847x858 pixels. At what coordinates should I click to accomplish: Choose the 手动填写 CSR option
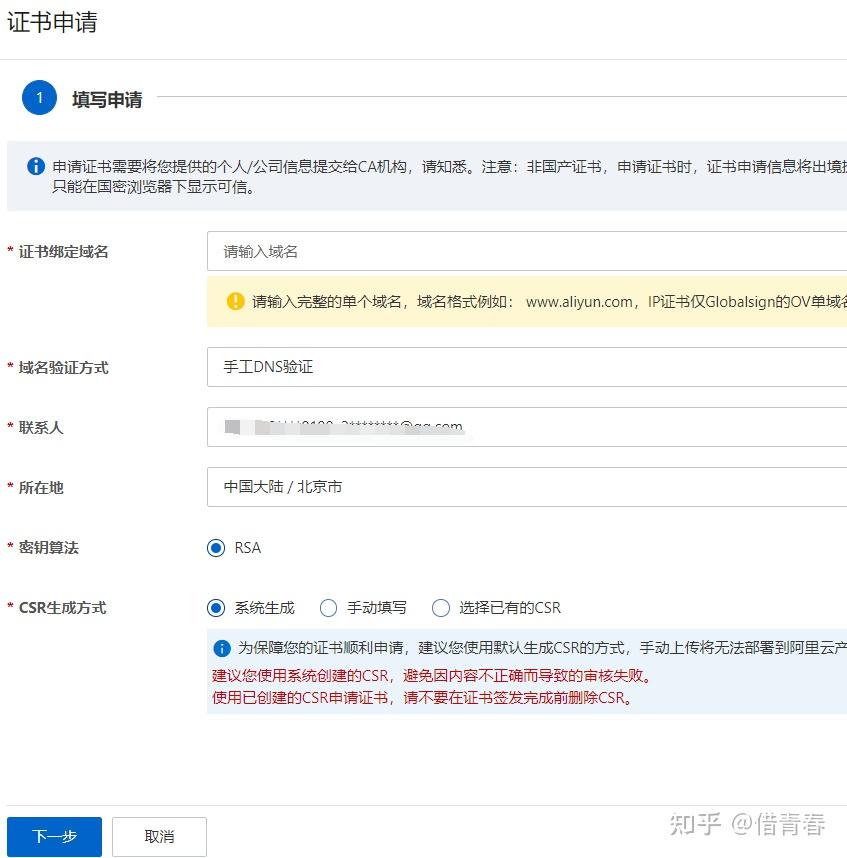pos(328,607)
